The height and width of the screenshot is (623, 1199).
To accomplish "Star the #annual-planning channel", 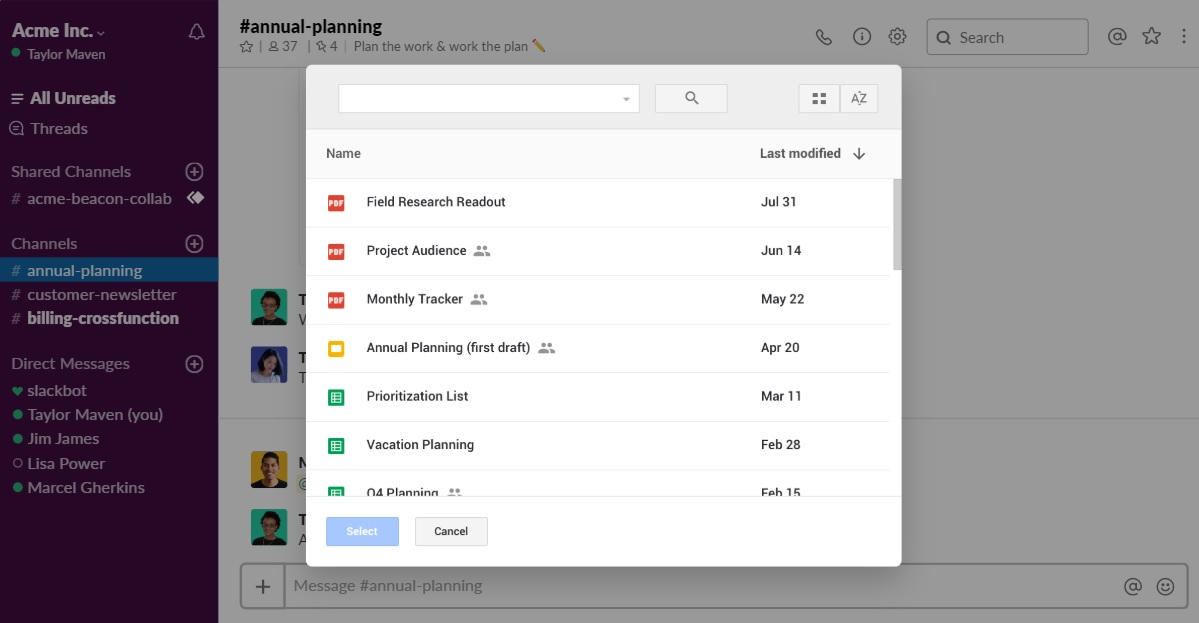I will pyautogui.click(x=246, y=46).
